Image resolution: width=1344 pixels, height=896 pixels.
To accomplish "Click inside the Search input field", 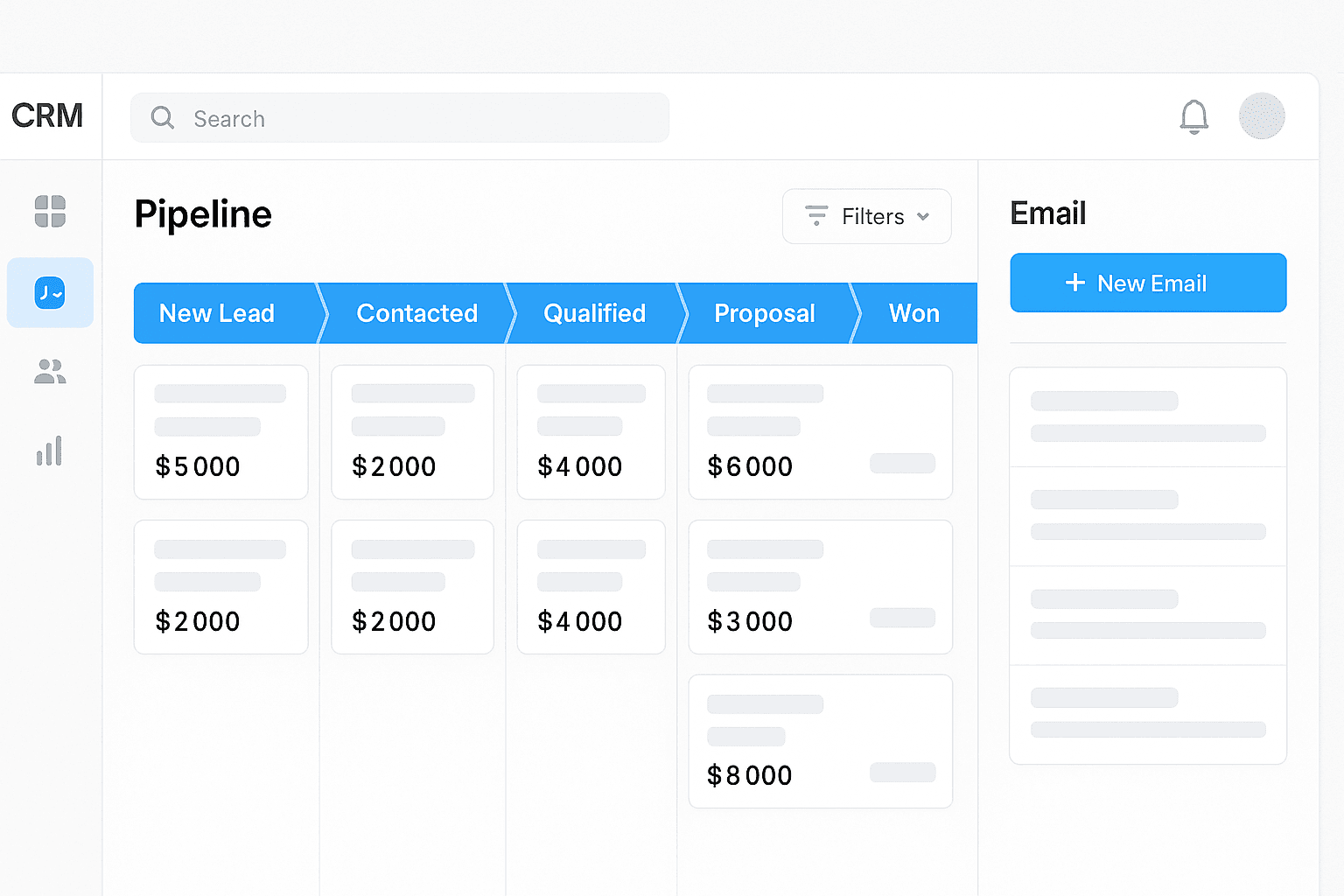I will pyautogui.click(x=394, y=117).
